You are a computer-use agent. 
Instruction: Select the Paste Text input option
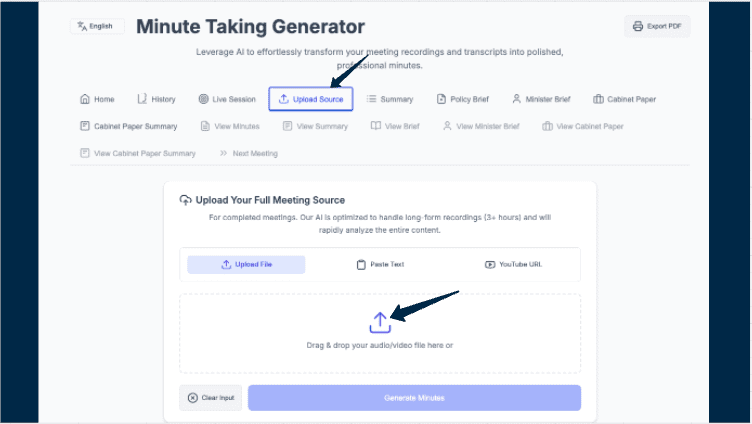tap(380, 265)
